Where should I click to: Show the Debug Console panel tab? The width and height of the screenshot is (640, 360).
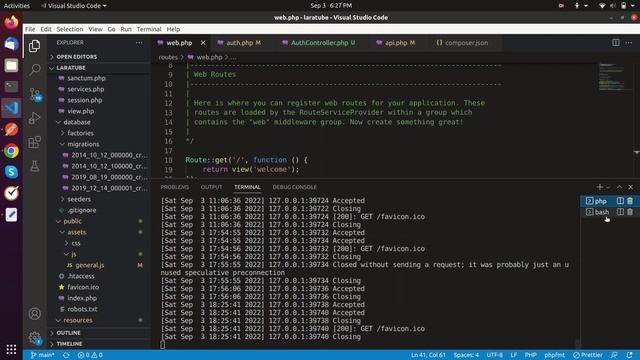pyautogui.click(x=294, y=187)
